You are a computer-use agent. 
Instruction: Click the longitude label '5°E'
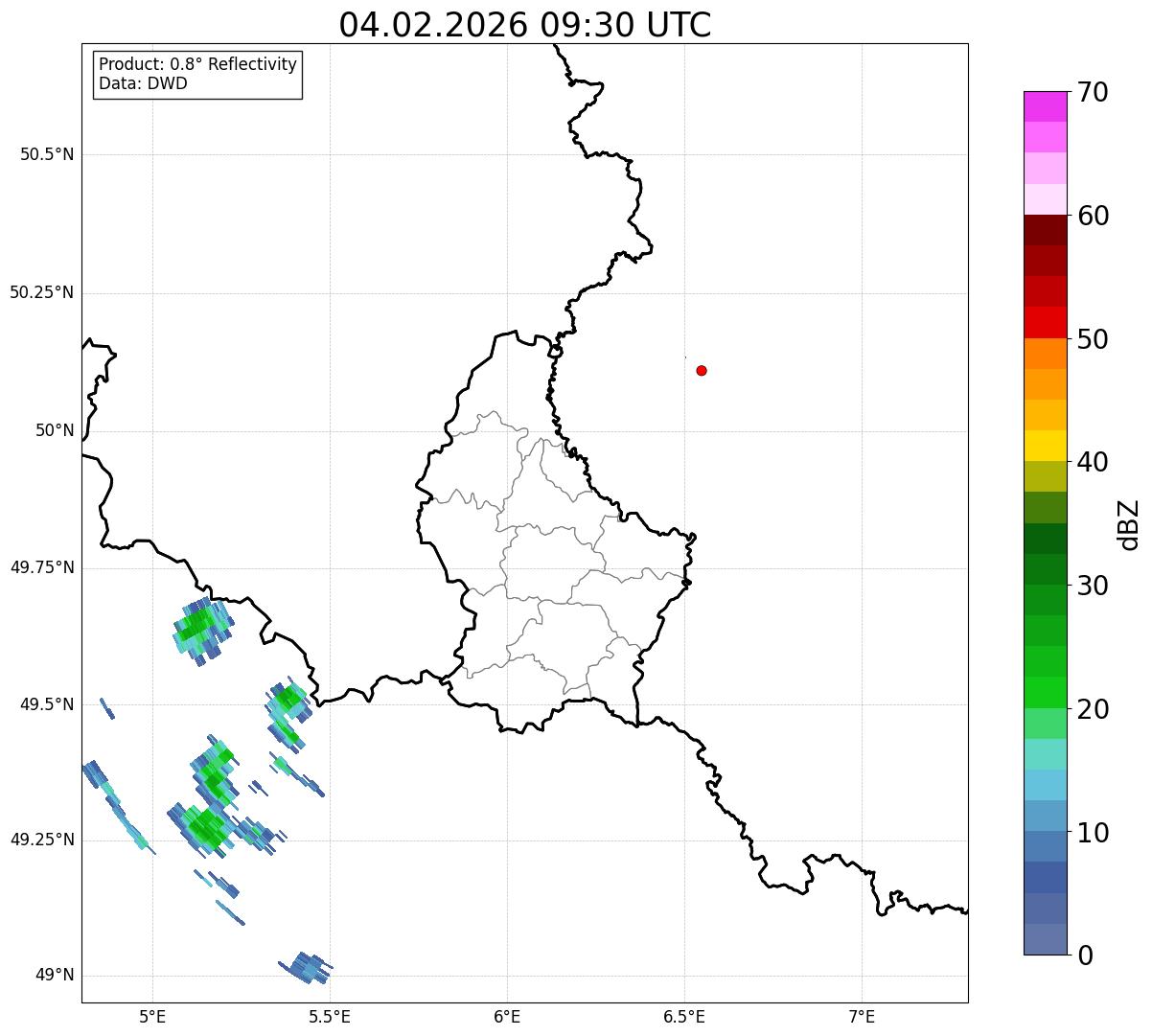click(x=152, y=1017)
